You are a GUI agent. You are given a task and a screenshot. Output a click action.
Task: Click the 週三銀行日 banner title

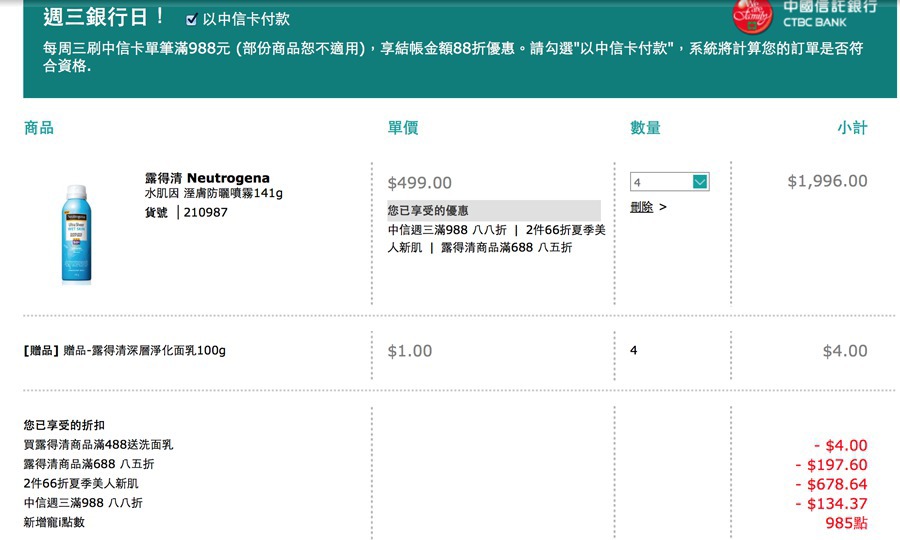point(104,16)
